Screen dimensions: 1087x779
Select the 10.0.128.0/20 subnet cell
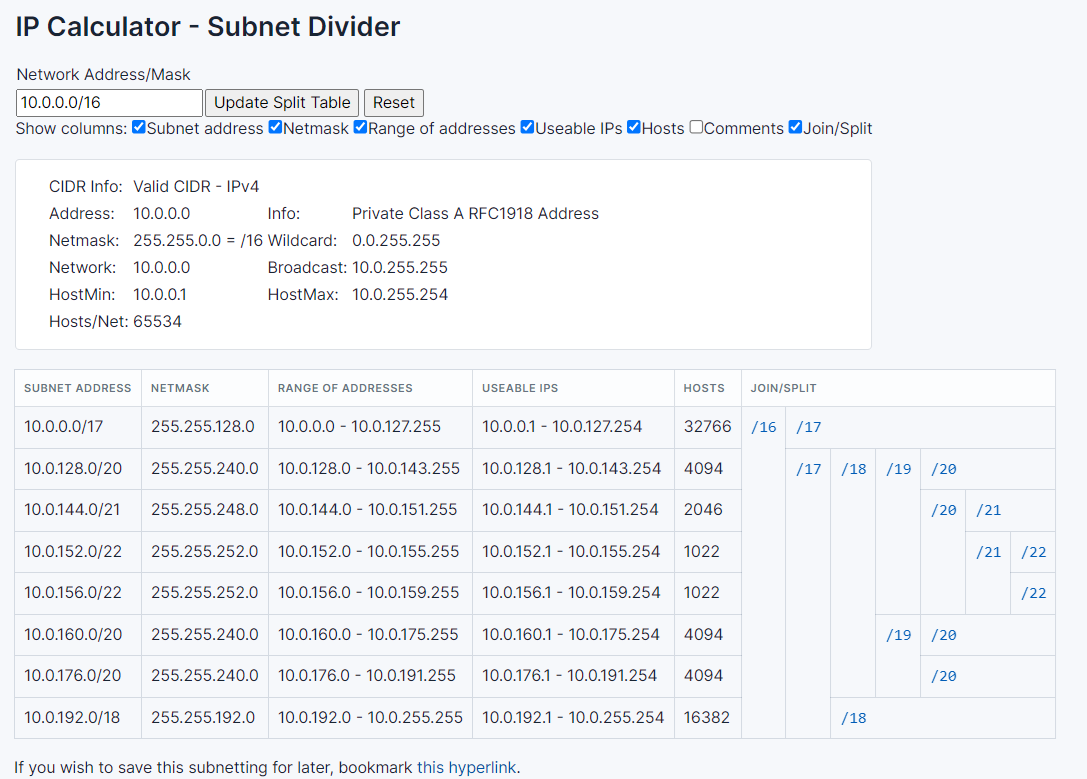click(x=78, y=469)
